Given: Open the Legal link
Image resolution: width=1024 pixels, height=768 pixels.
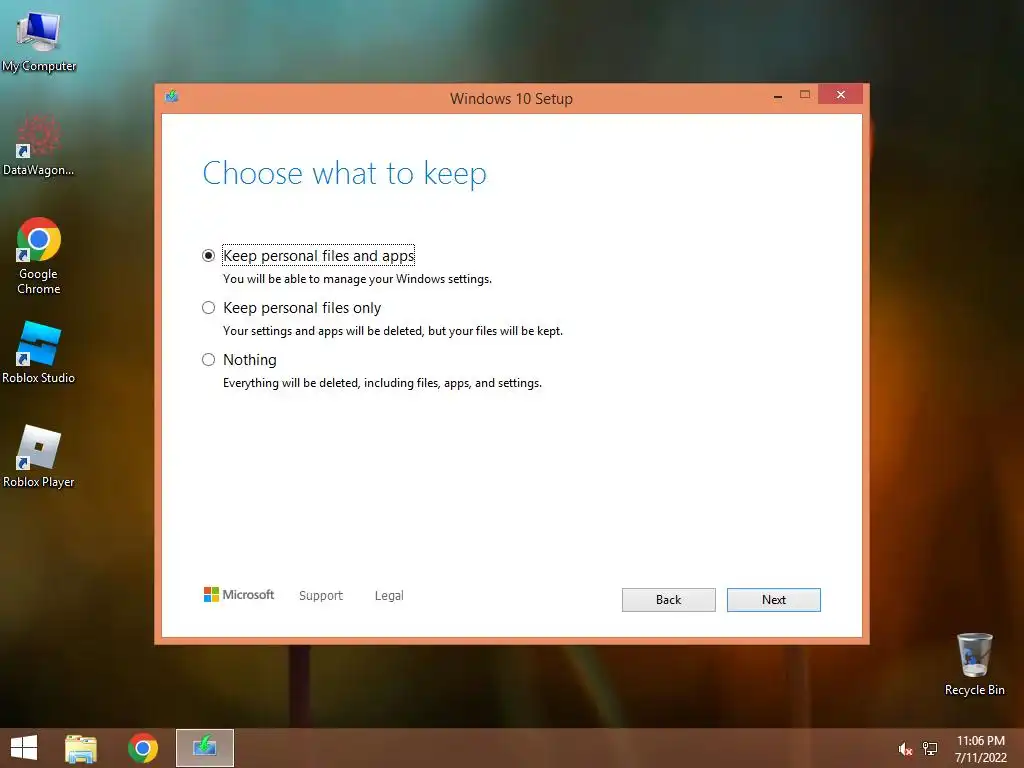Looking at the screenshot, I should [389, 596].
